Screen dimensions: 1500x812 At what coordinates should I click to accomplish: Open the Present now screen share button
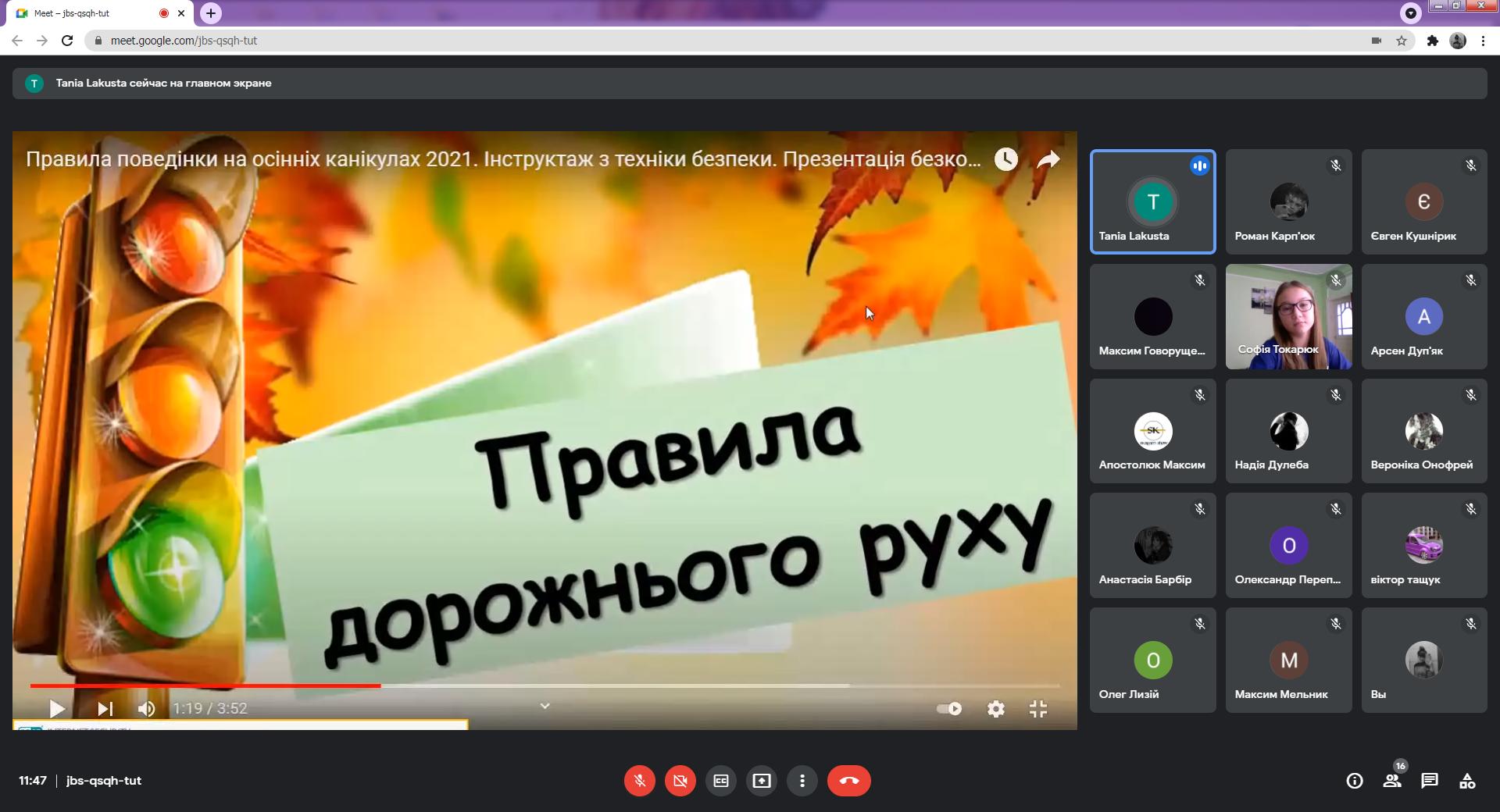(761, 781)
